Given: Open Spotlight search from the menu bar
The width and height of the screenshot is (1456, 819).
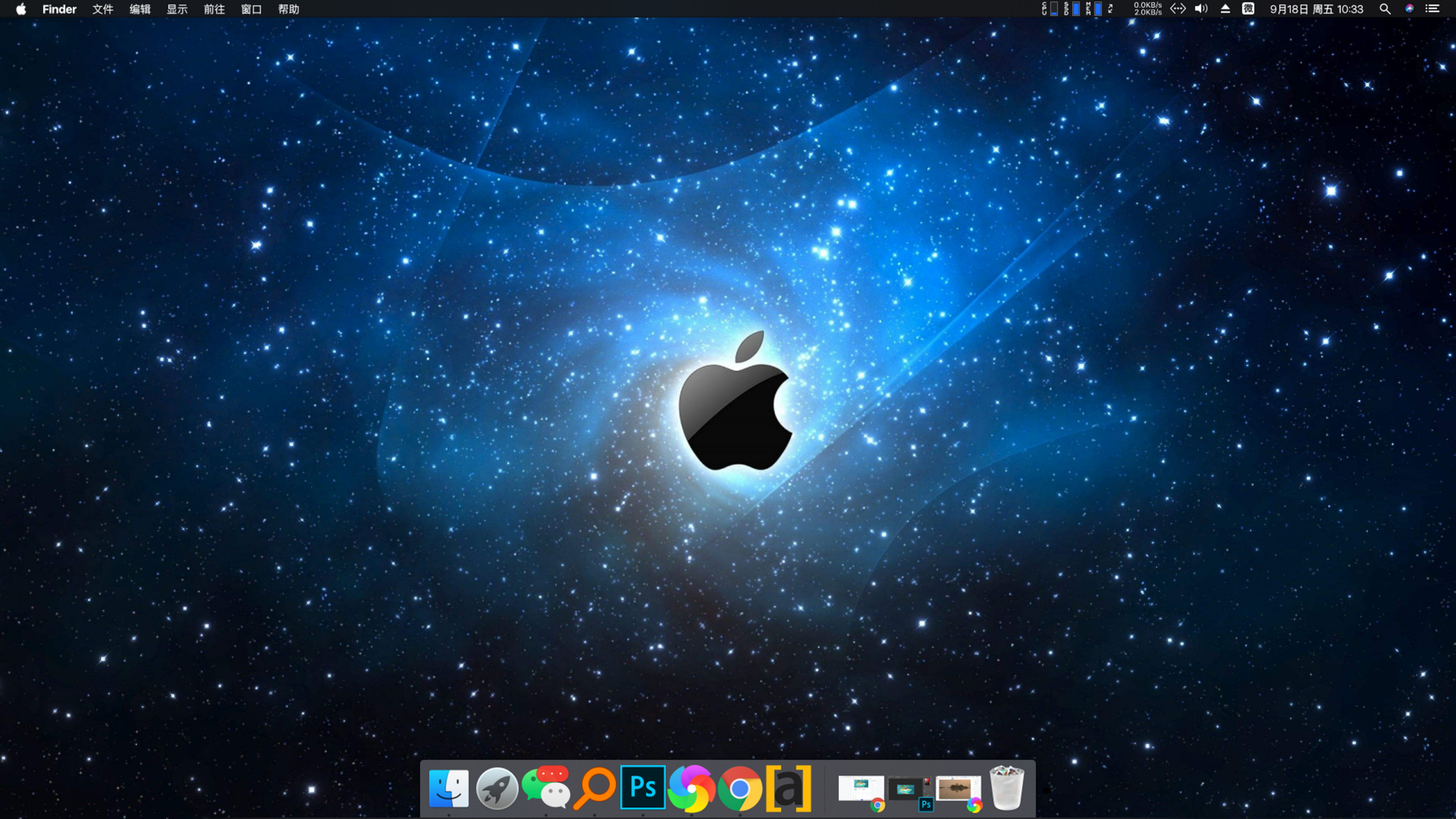Looking at the screenshot, I should point(1385,9).
